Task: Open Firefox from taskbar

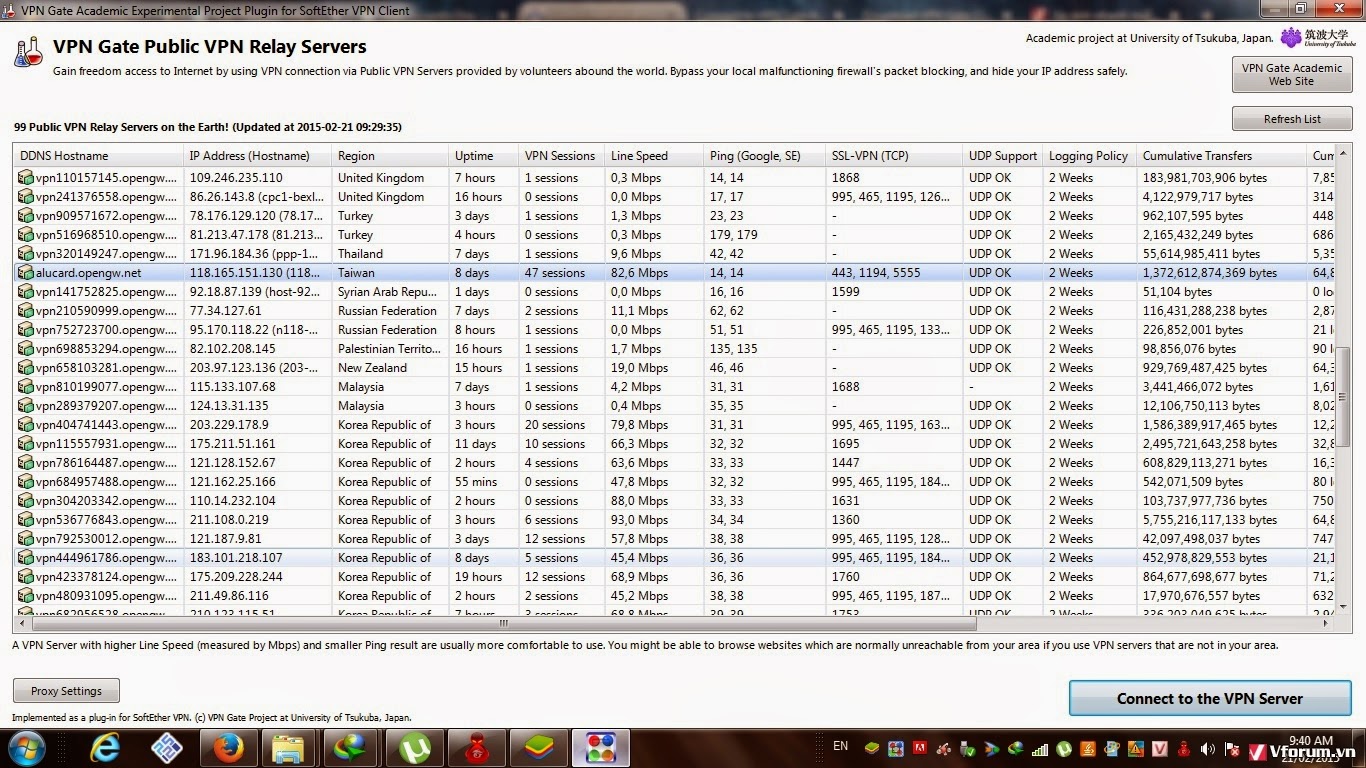Action: (229, 748)
